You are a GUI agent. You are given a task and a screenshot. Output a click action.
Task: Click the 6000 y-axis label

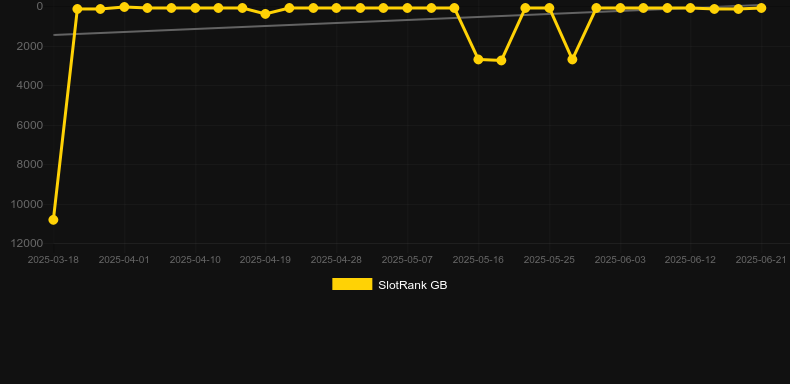pyautogui.click(x=30, y=125)
